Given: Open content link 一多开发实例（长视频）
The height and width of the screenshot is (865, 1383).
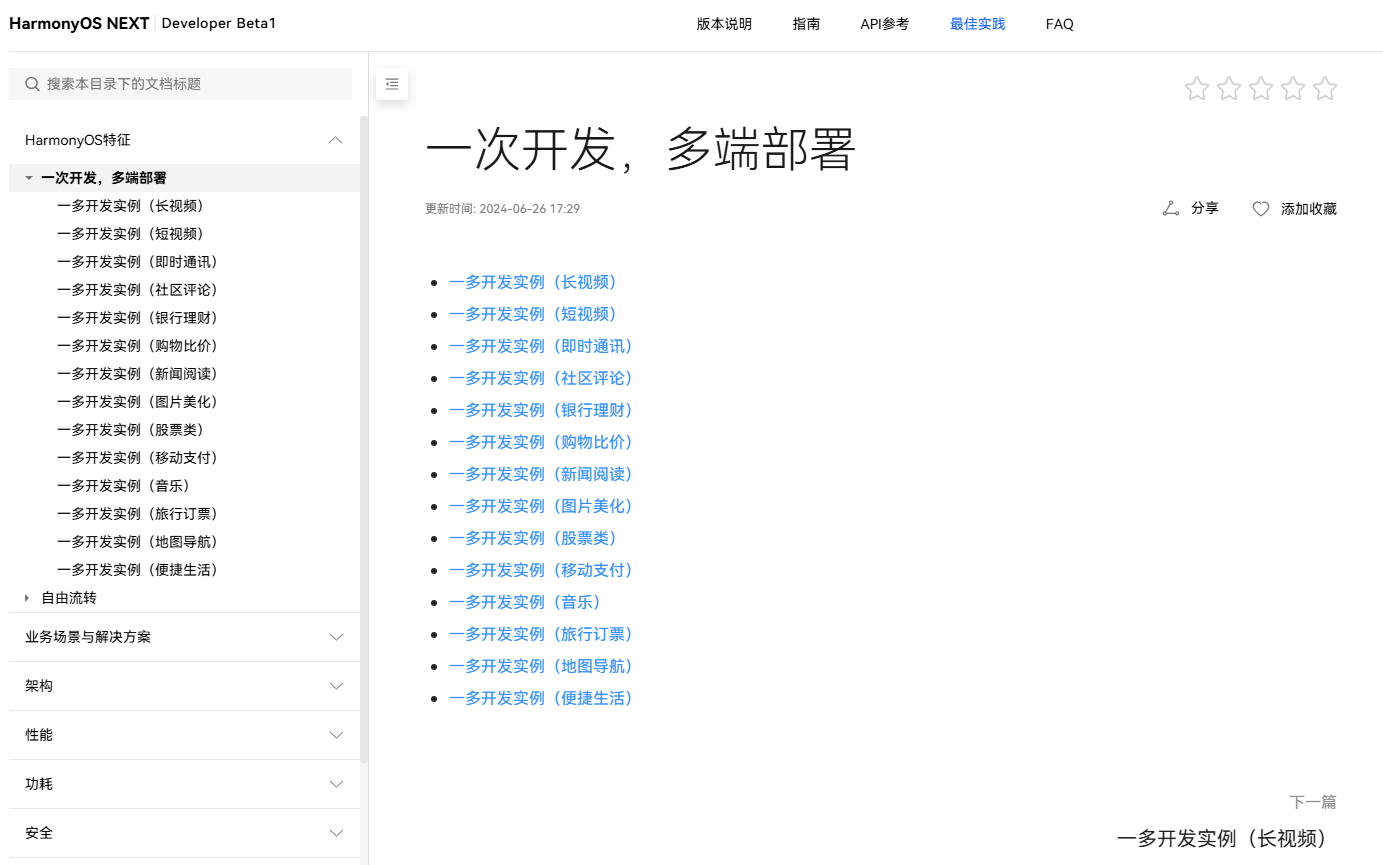Looking at the screenshot, I should (x=536, y=282).
